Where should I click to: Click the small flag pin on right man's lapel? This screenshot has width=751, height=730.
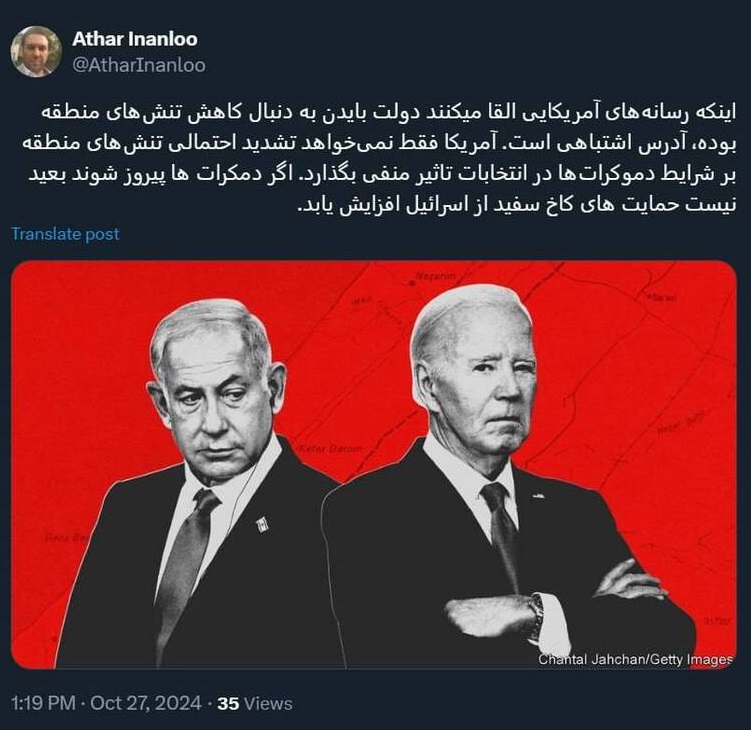point(538,496)
